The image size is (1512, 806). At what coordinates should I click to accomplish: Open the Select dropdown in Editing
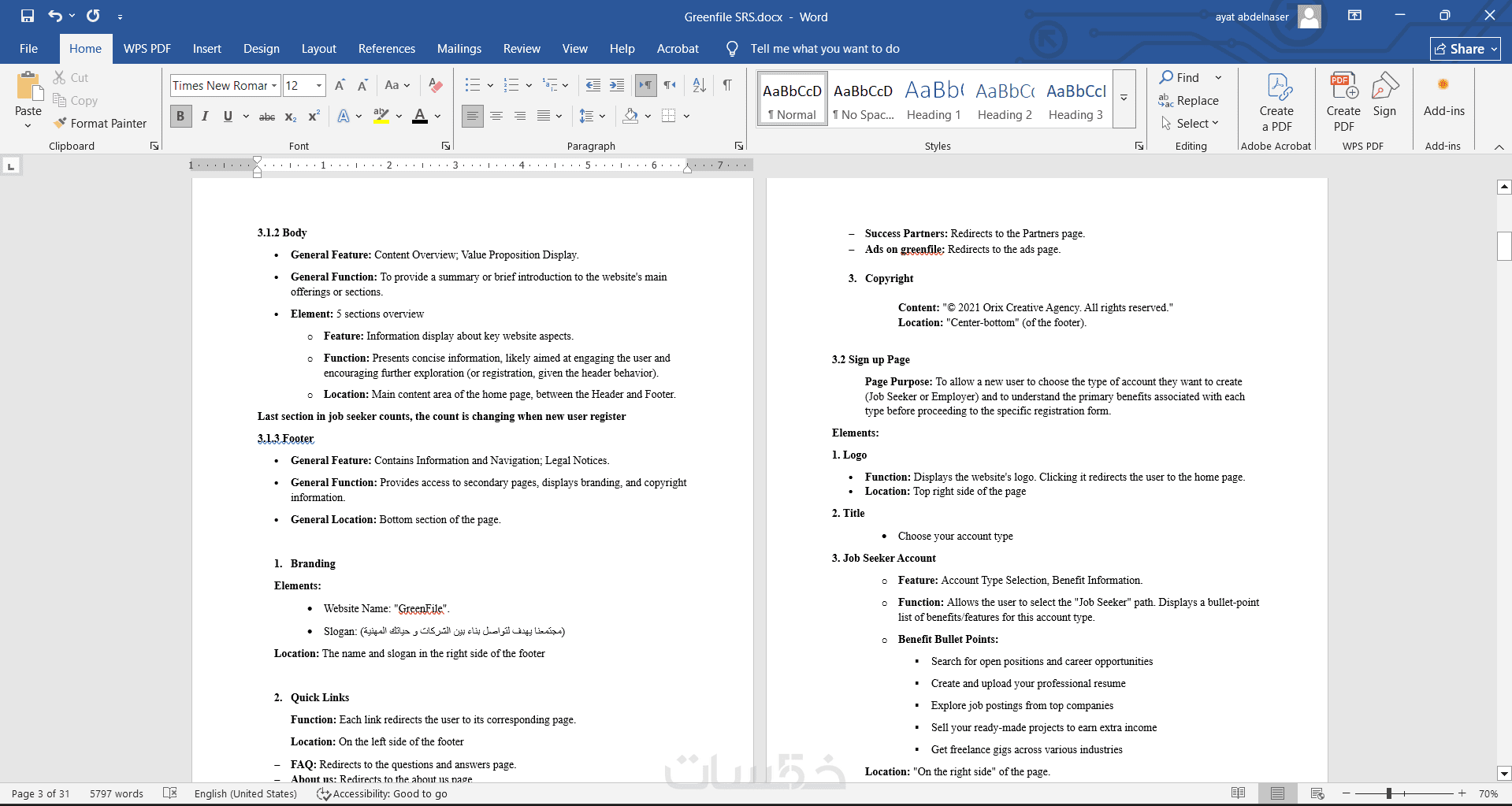point(1191,123)
